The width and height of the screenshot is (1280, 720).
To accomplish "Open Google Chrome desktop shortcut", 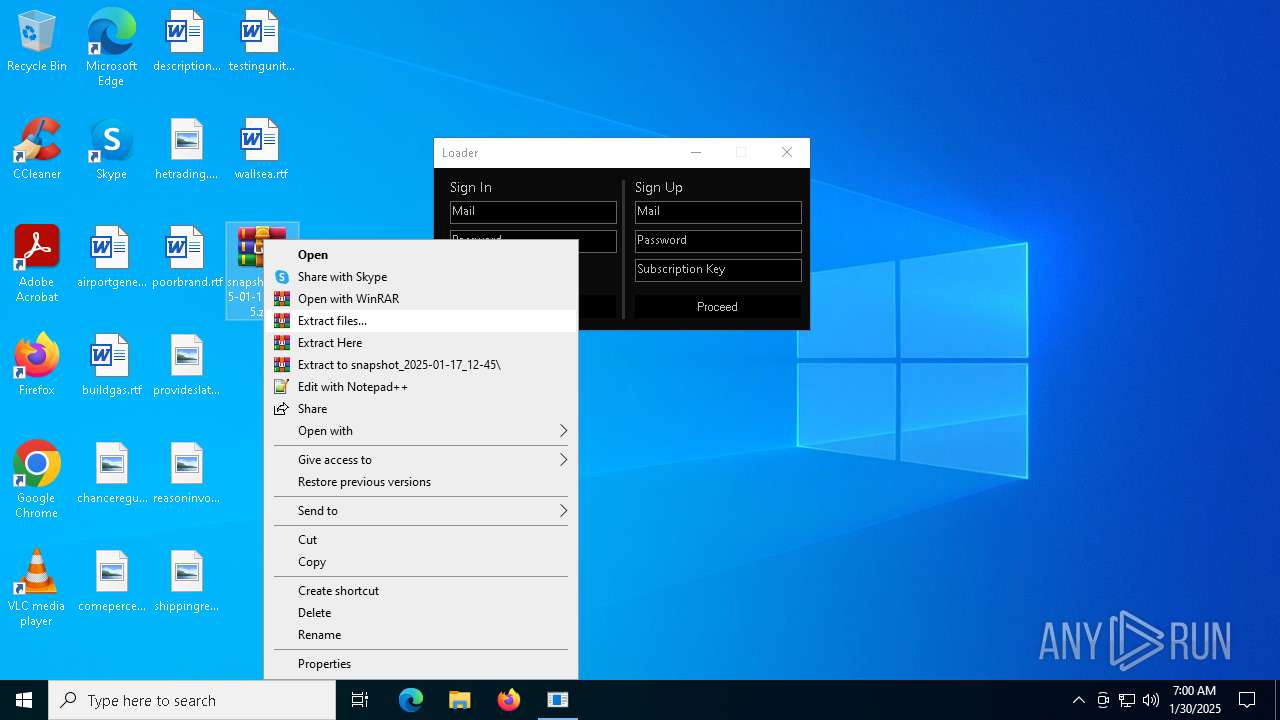I will click(37, 480).
